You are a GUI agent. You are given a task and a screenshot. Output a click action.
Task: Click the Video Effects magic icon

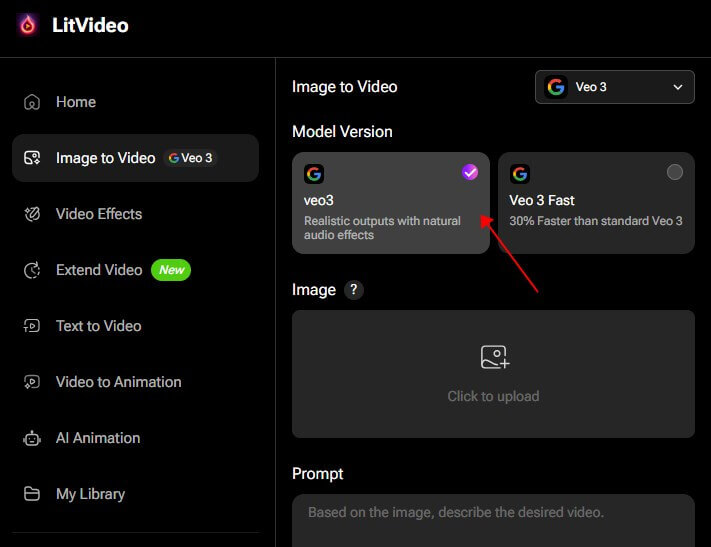click(x=33, y=214)
